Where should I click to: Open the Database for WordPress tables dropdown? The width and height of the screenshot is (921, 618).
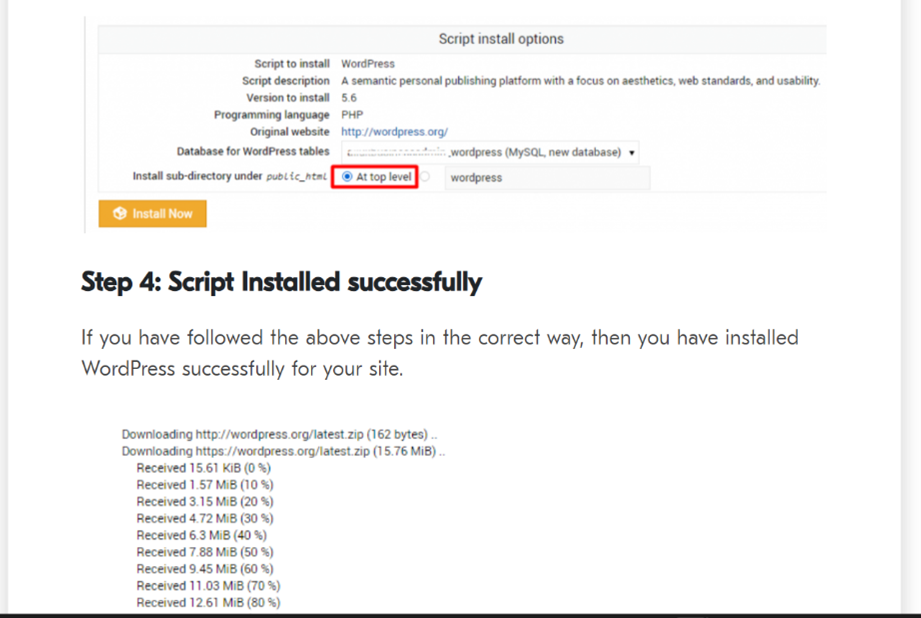pyautogui.click(x=490, y=152)
